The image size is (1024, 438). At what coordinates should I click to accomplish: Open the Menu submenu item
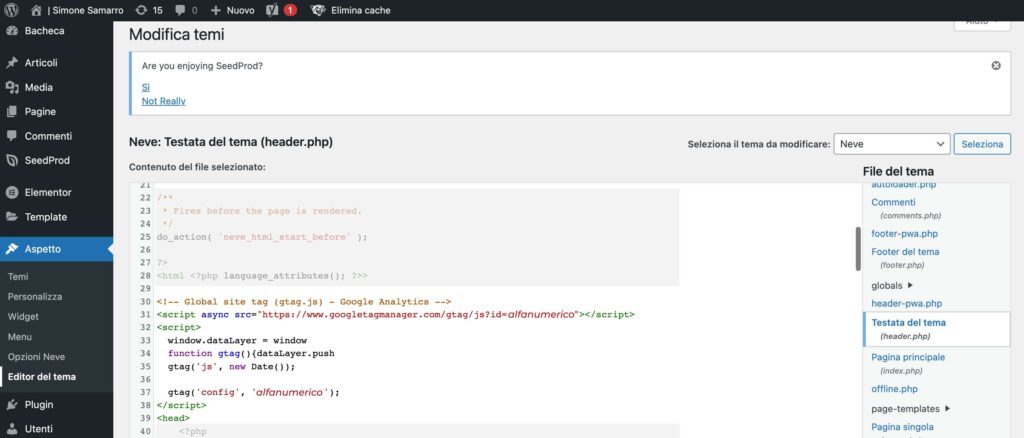click(x=20, y=337)
